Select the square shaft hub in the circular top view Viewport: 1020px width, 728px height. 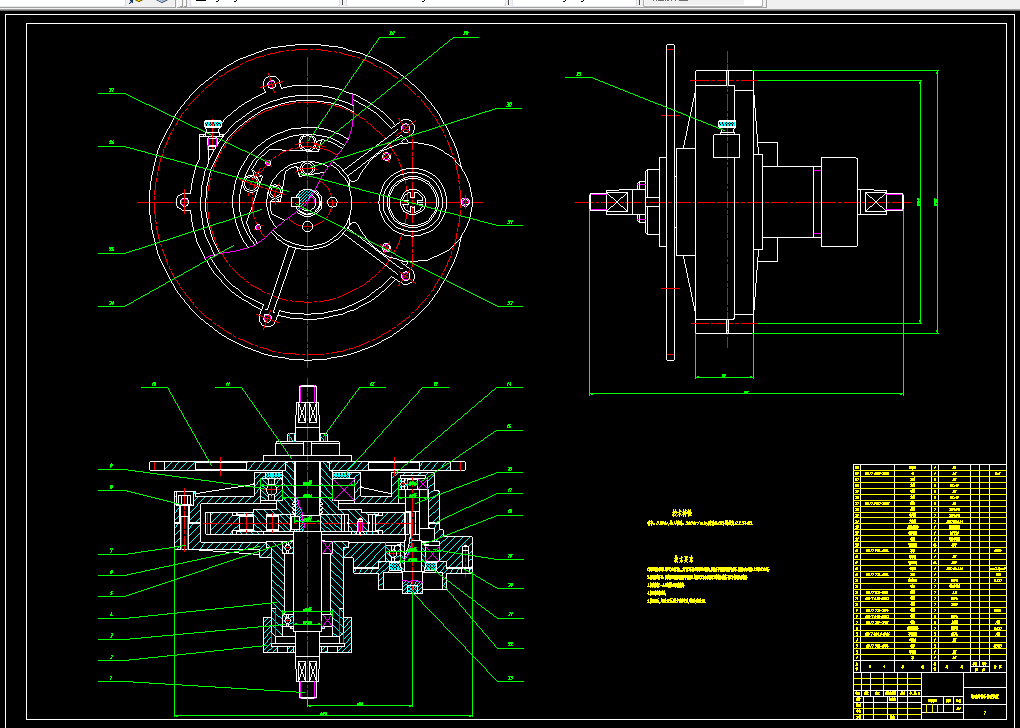(x=306, y=202)
